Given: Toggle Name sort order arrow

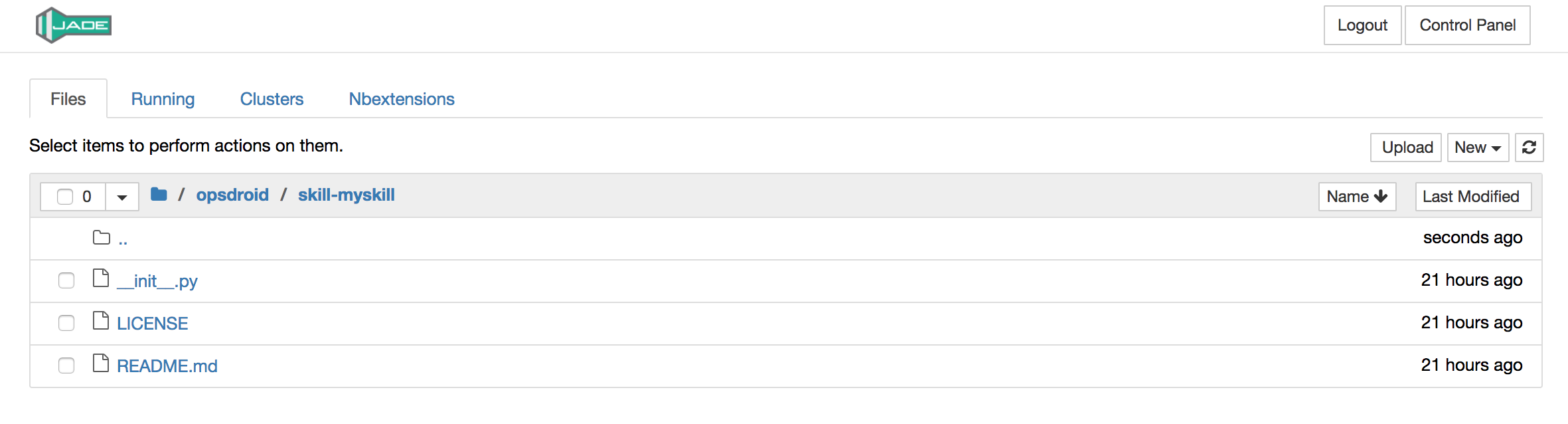Looking at the screenshot, I should pyautogui.click(x=1381, y=197).
